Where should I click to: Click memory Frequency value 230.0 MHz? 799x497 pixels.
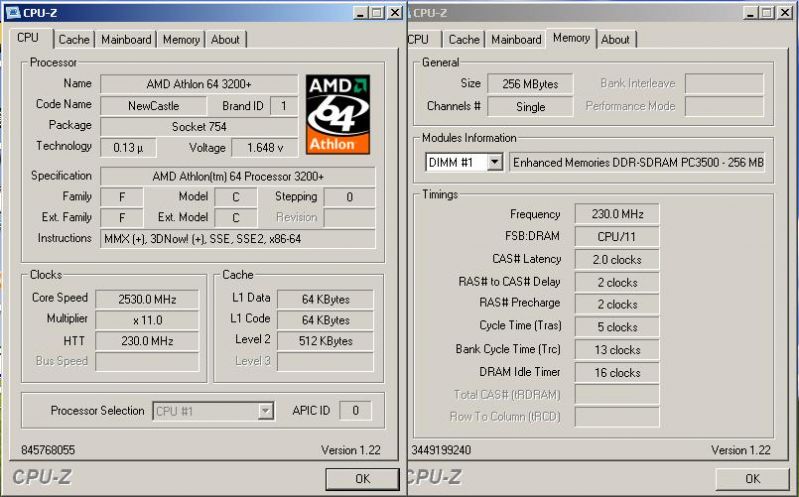point(617,214)
